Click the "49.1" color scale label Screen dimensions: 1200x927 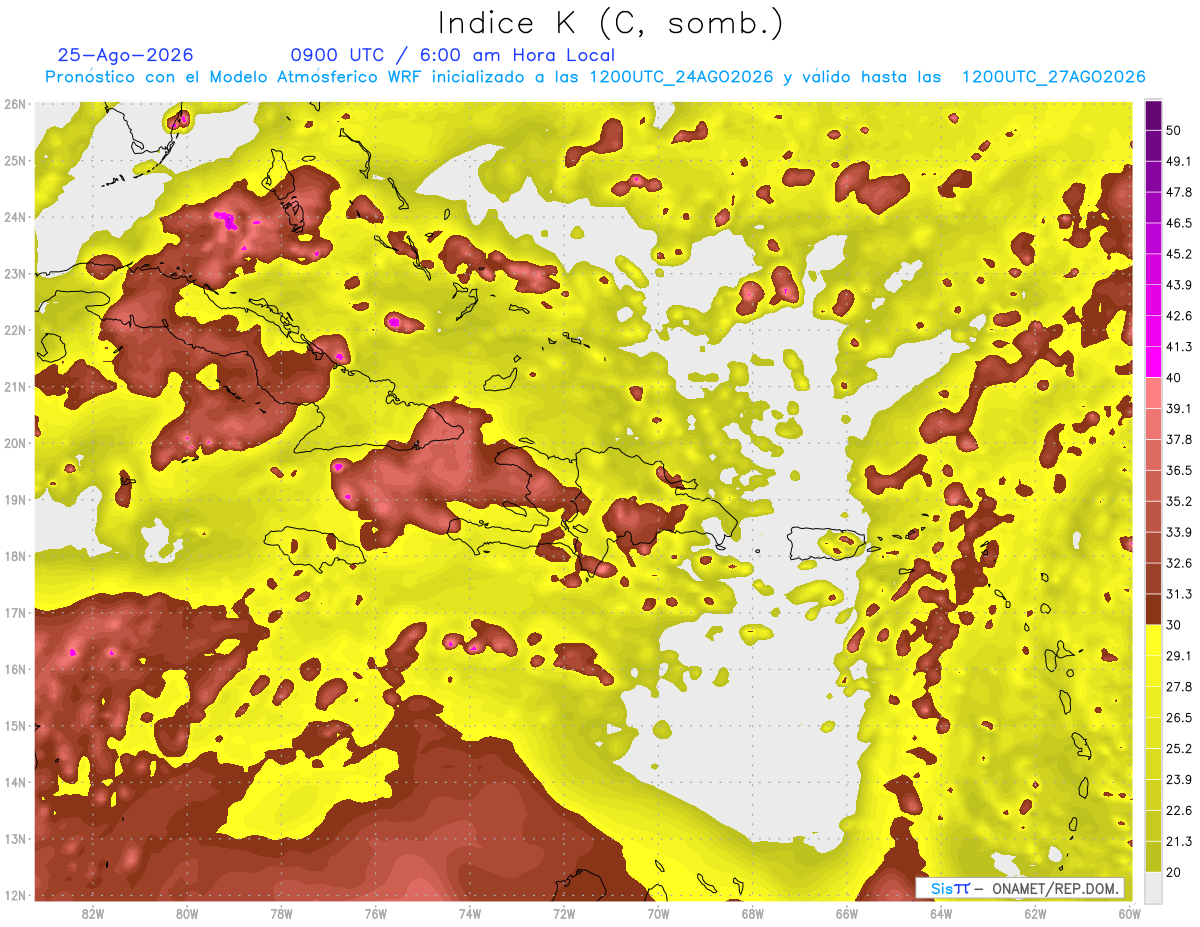[1178, 161]
